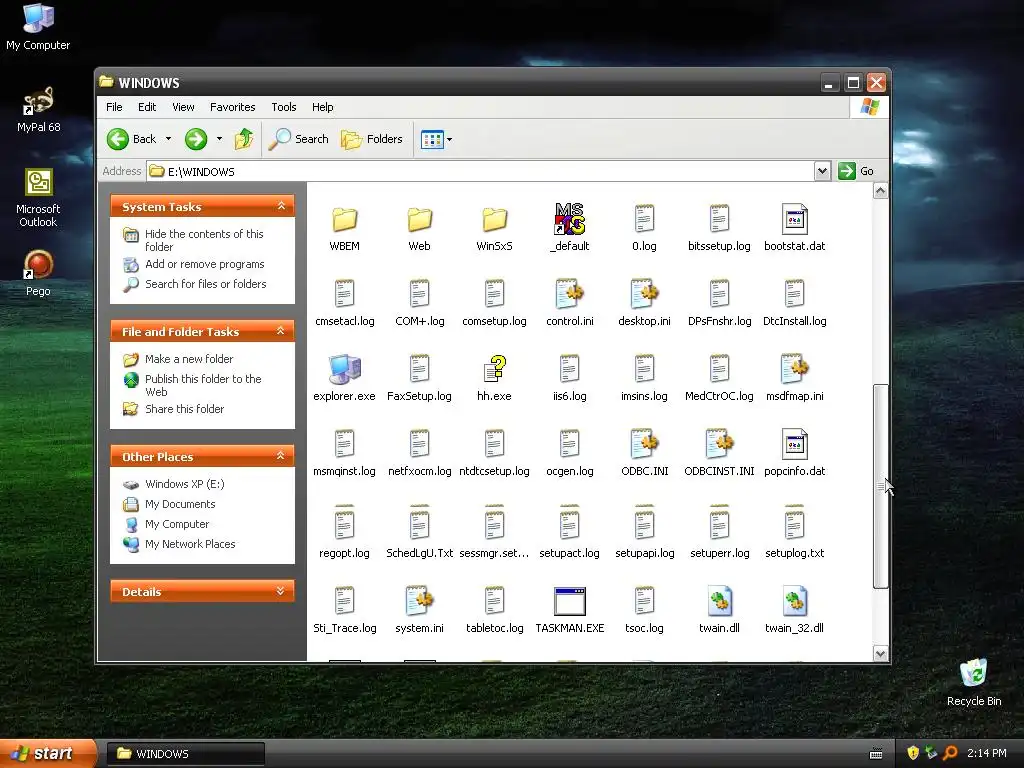Viewport: 1024px width, 768px height.
Task: Click the vertical scrollbar thumb
Action: pyautogui.click(x=880, y=487)
